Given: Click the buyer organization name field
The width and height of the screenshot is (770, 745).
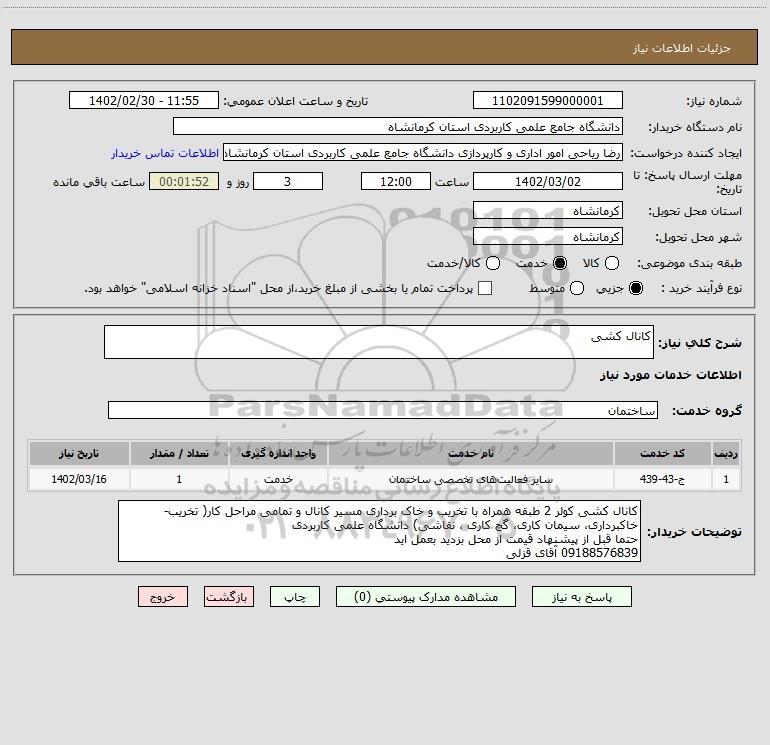Looking at the screenshot, I should 398,127.
